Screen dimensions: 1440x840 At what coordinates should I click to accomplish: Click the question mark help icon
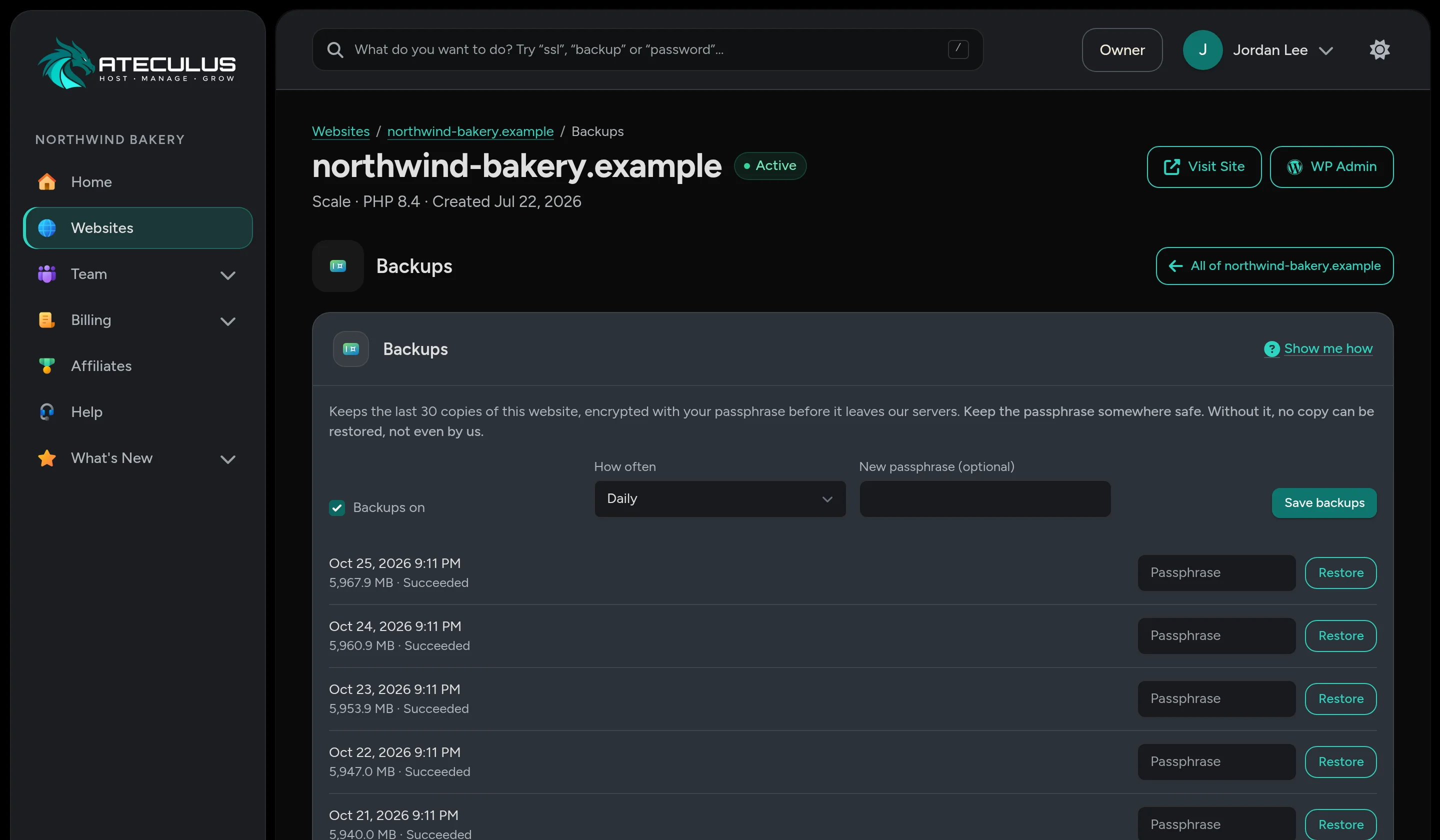(1271, 348)
